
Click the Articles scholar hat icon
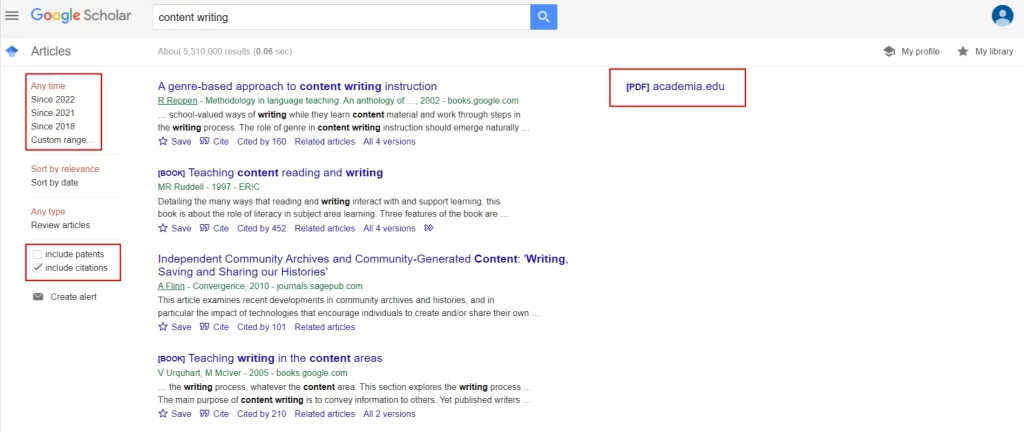12,52
